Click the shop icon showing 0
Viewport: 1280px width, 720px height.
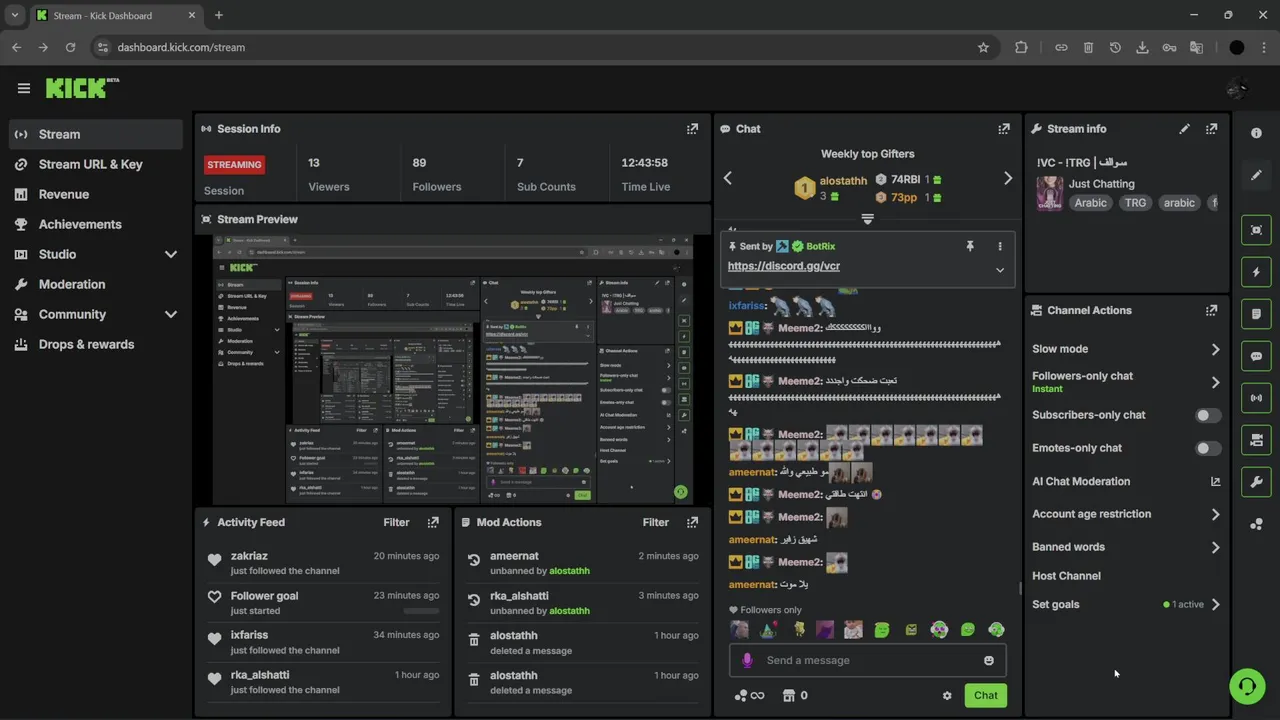[x=795, y=696]
